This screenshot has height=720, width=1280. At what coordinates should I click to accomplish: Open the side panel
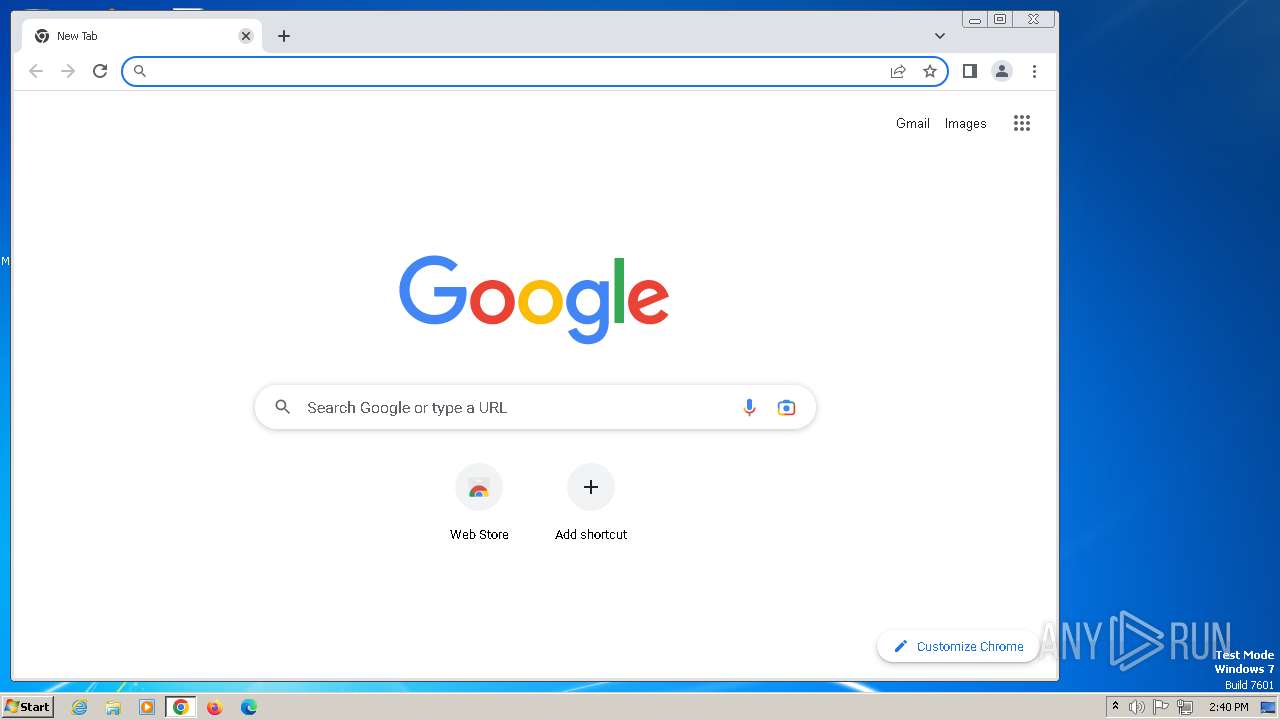pyautogui.click(x=969, y=71)
